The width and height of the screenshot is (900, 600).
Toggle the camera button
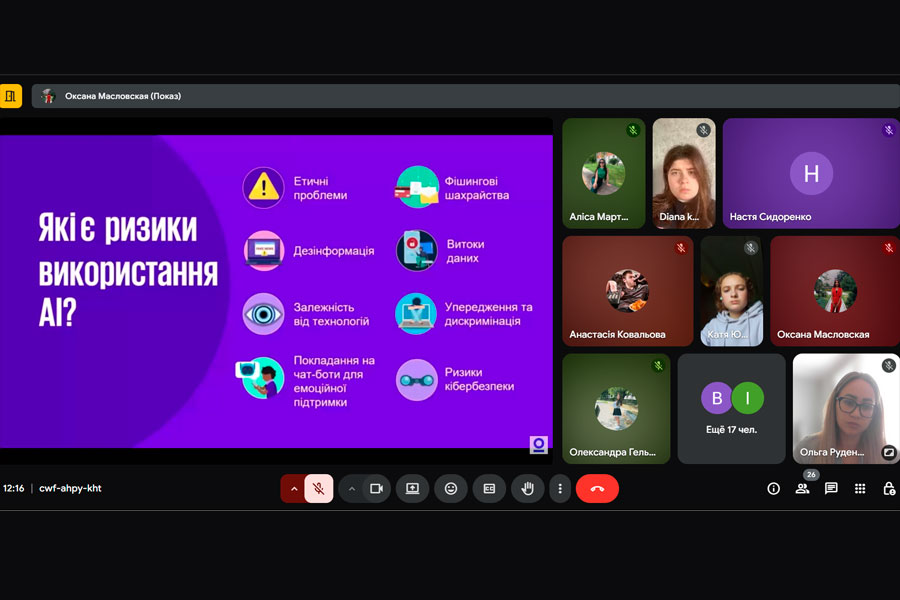(x=377, y=489)
